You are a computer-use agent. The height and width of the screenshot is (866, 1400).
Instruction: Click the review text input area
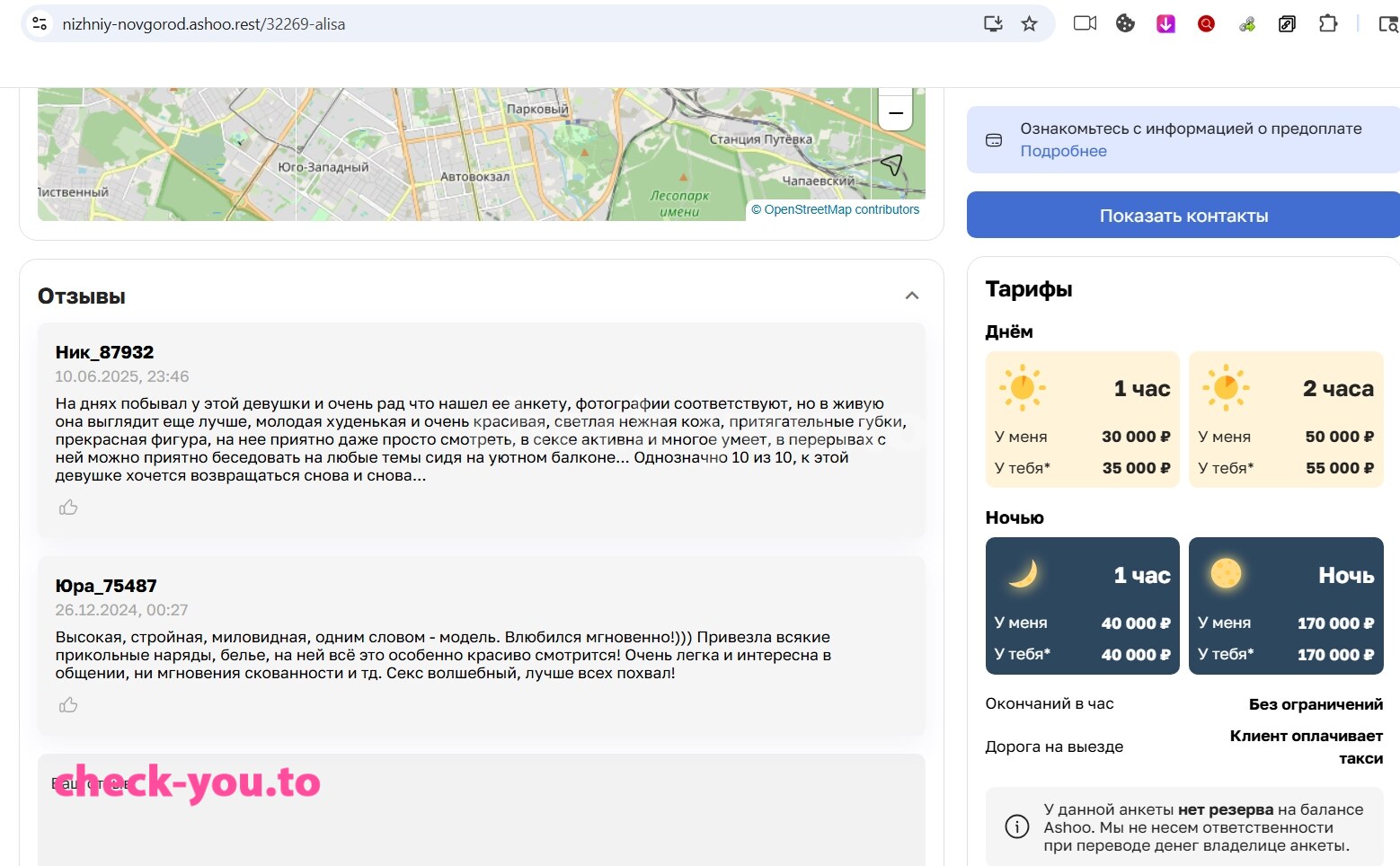pyautogui.click(x=481, y=809)
